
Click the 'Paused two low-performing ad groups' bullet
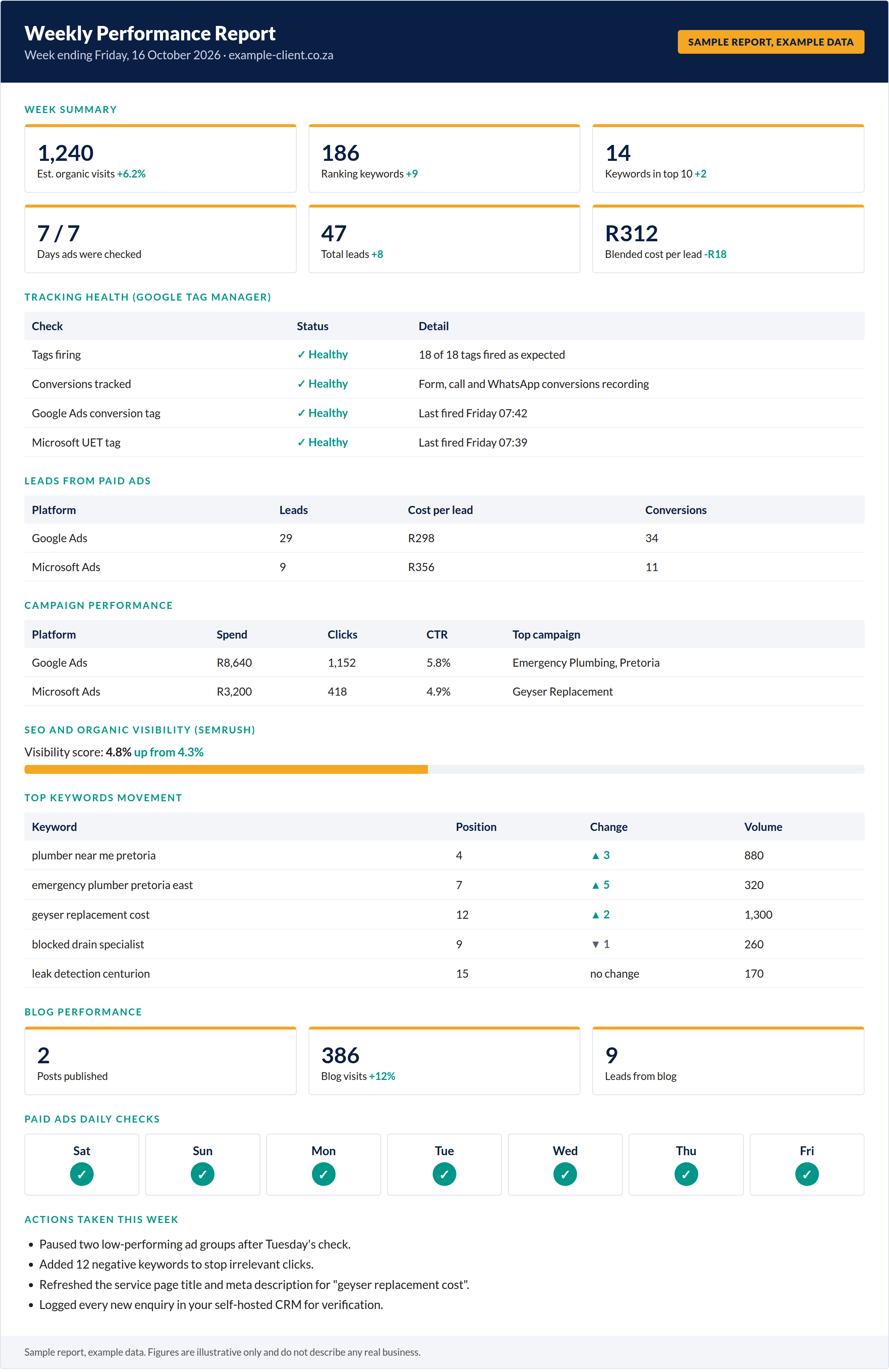coord(195,1245)
